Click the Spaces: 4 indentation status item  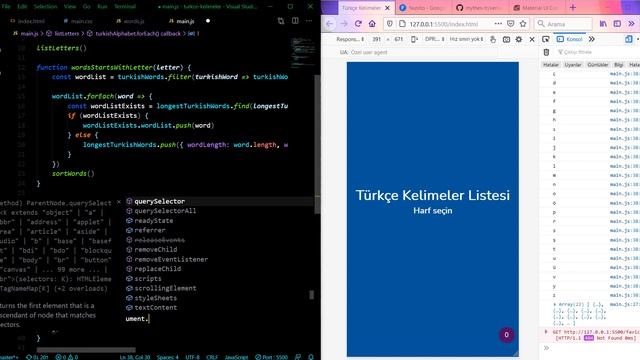[167, 357]
